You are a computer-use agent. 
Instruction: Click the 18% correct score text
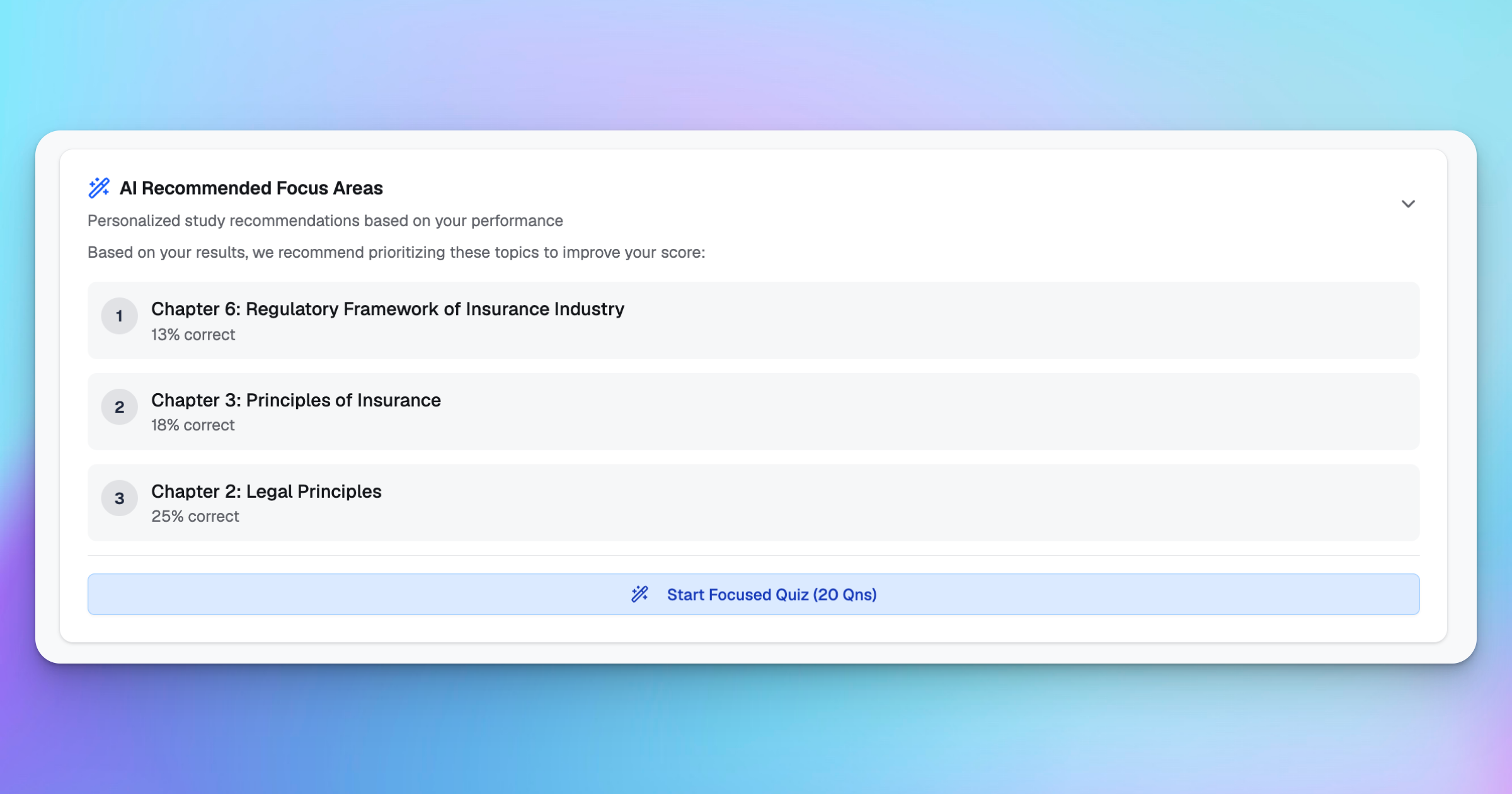point(193,425)
